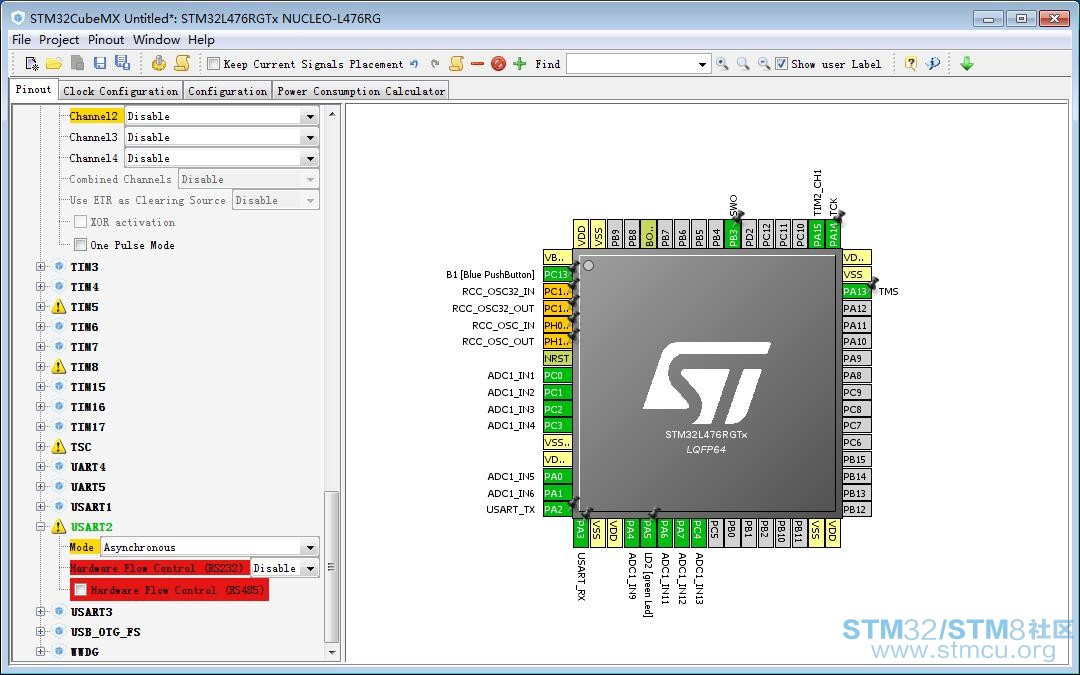1080x675 pixels.
Task: Click the PA15 TIM2_CH1 pin
Action: (x=817, y=234)
